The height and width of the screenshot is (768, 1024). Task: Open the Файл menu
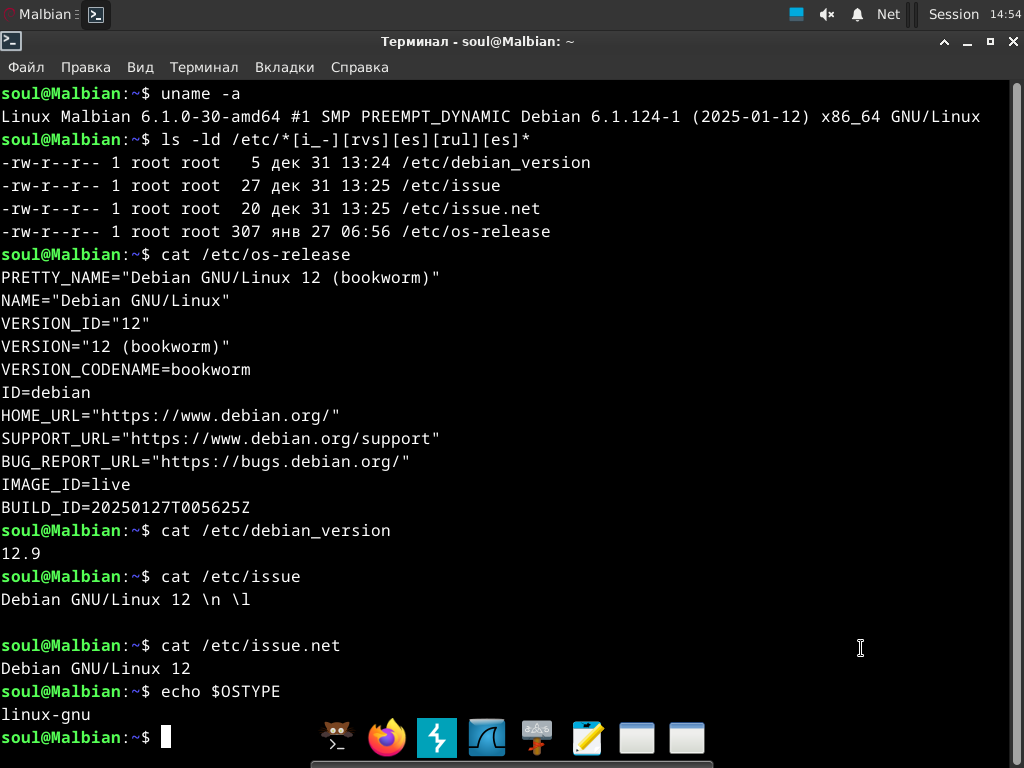coord(26,67)
